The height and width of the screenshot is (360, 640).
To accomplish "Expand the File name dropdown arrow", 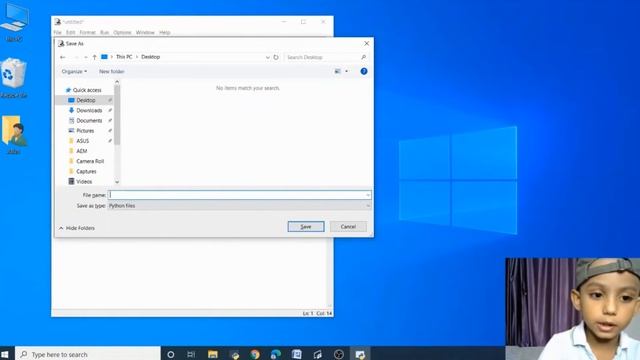I will [x=368, y=195].
